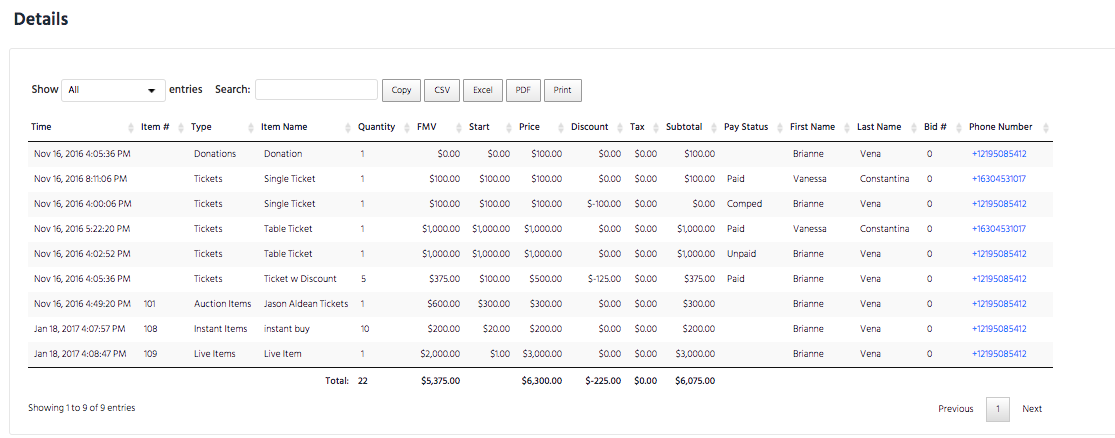Copy table data with Copy button

click(x=402, y=90)
